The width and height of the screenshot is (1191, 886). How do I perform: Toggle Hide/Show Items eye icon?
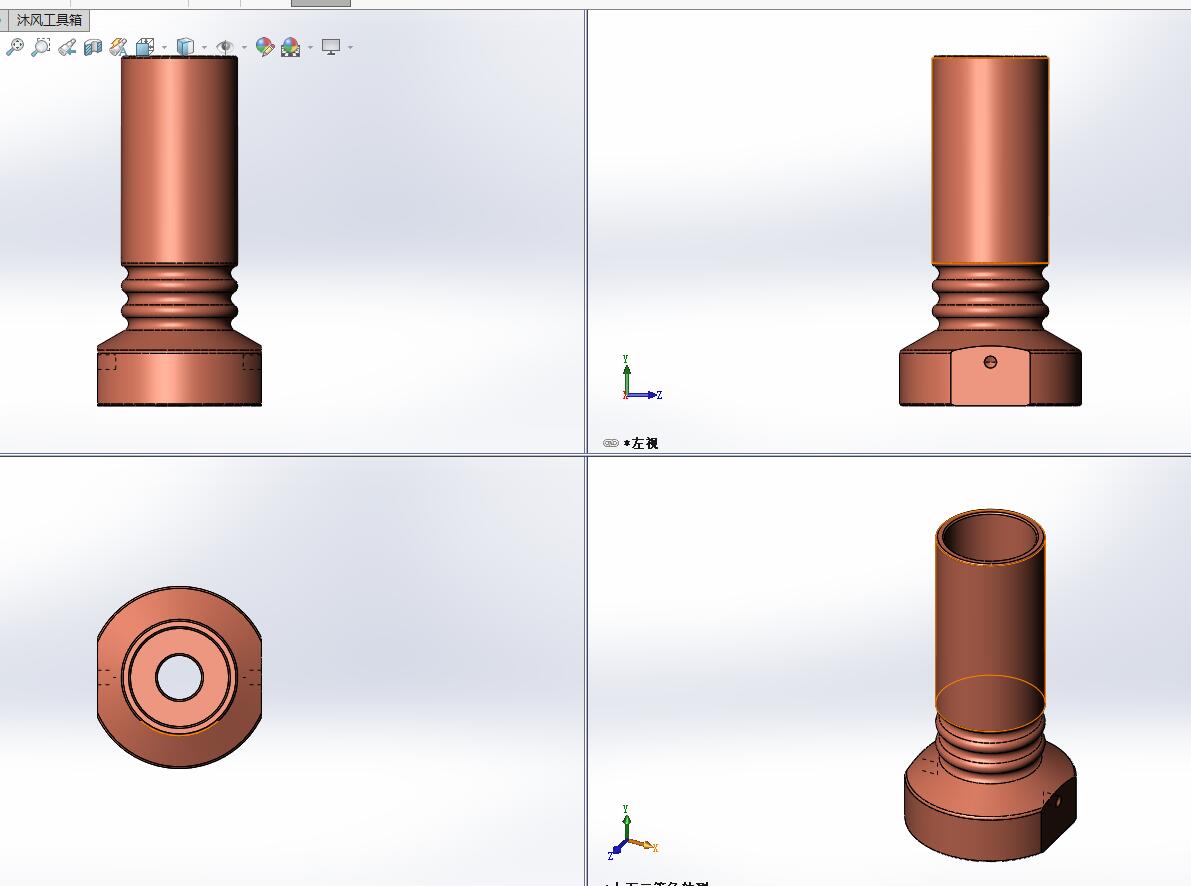tap(224, 47)
